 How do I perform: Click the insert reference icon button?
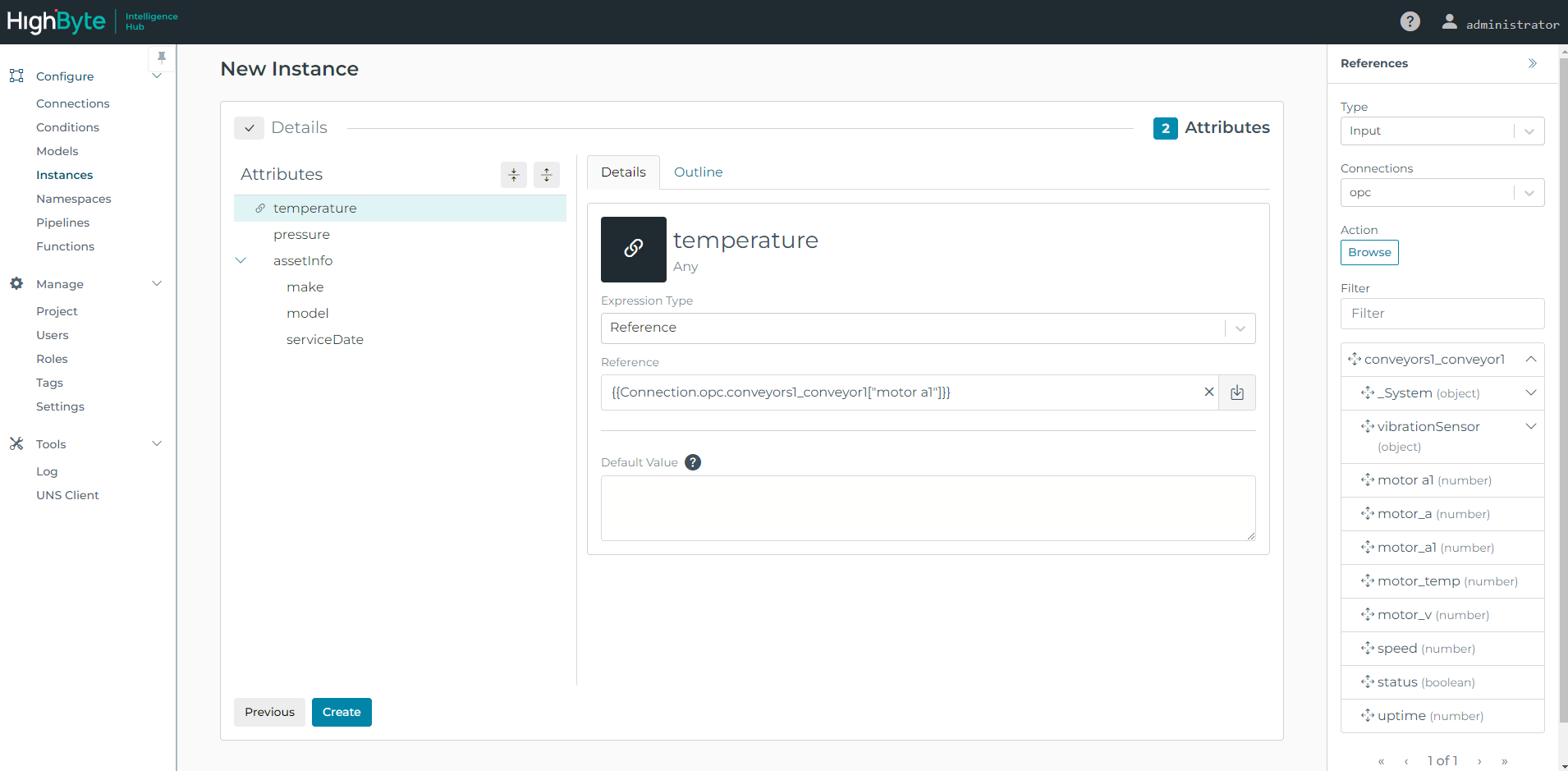(x=1237, y=392)
